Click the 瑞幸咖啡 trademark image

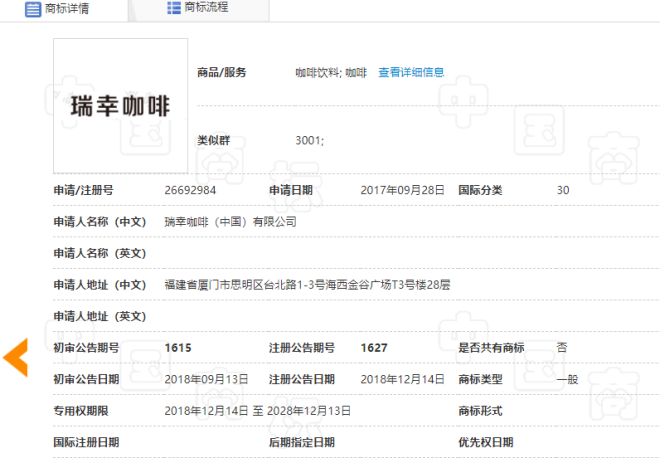point(121,106)
